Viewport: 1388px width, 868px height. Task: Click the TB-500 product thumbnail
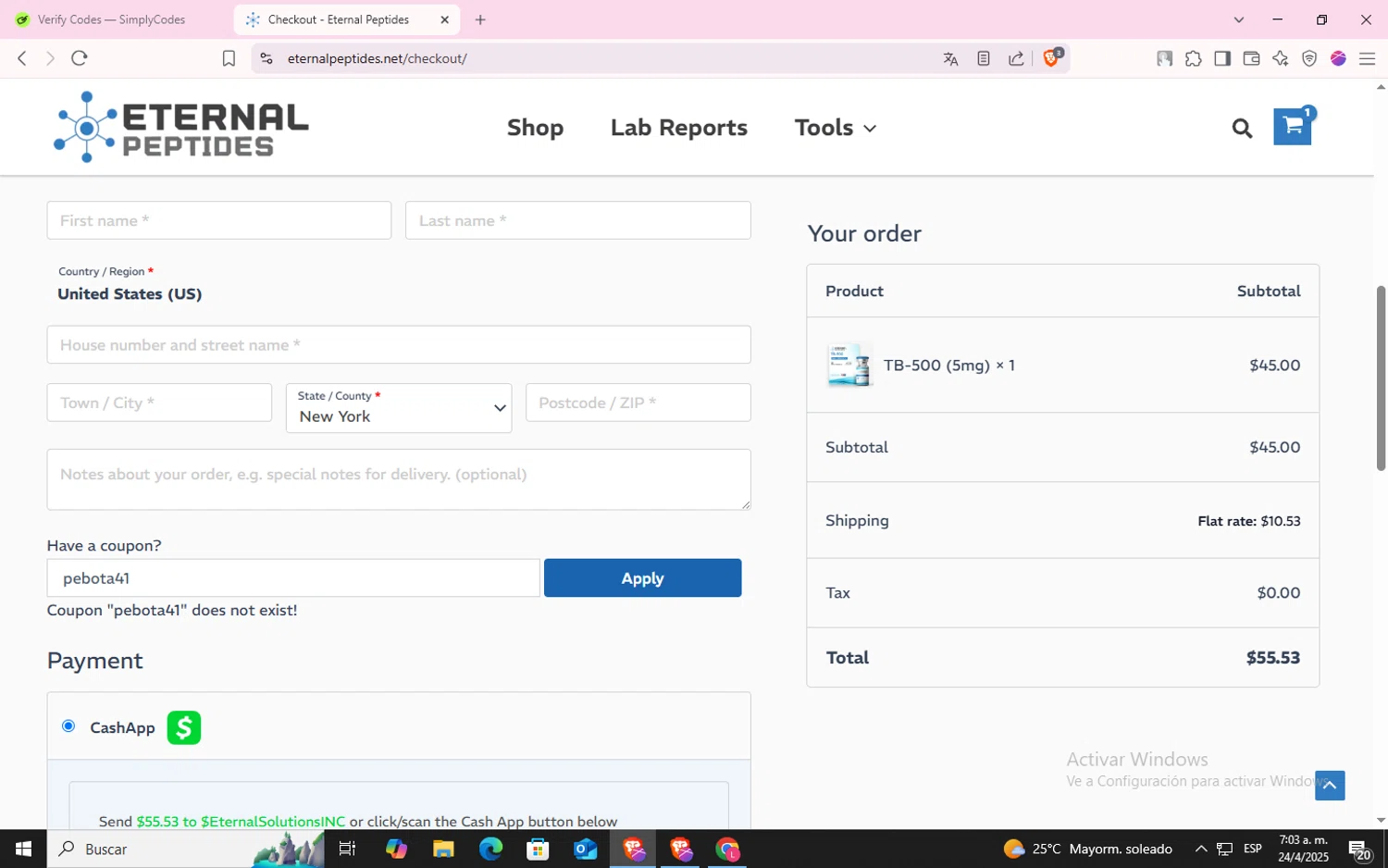point(849,365)
